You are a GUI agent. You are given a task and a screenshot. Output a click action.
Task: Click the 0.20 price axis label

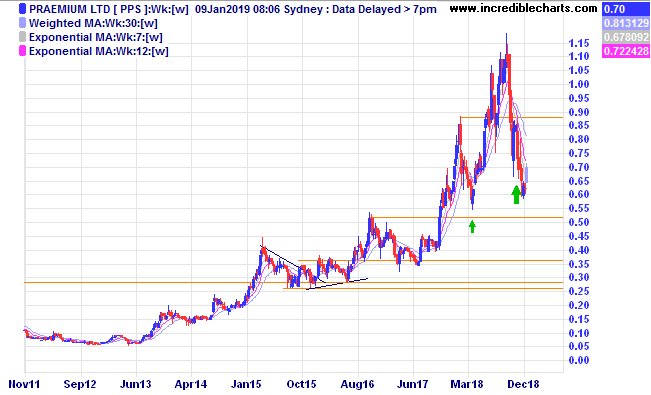coord(579,305)
